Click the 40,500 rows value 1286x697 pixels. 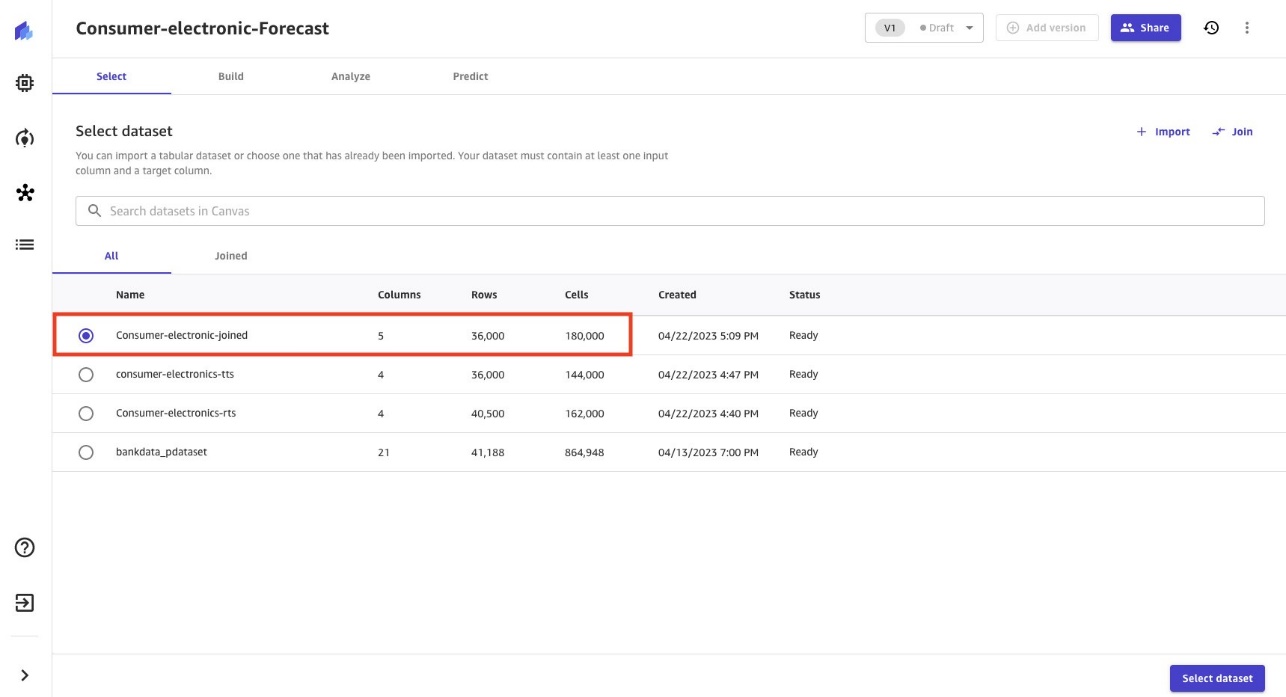pyautogui.click(x=488, y=413)
